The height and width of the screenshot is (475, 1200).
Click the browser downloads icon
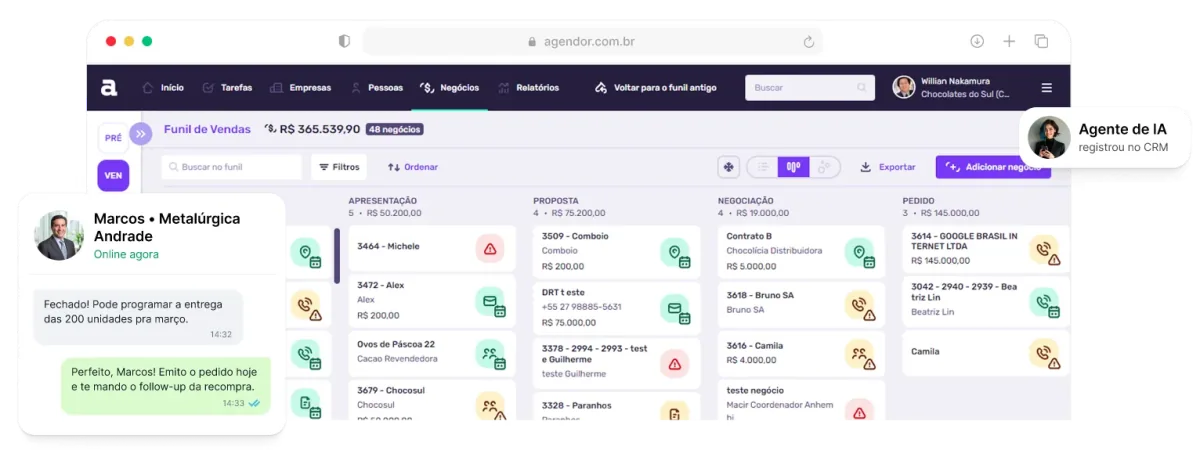click(977, 41)
